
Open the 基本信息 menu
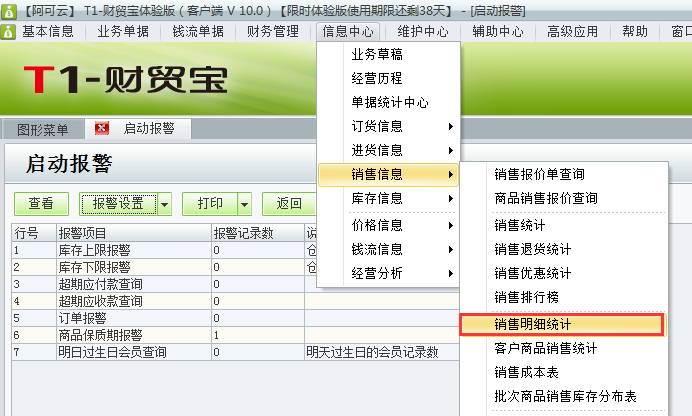48,32
